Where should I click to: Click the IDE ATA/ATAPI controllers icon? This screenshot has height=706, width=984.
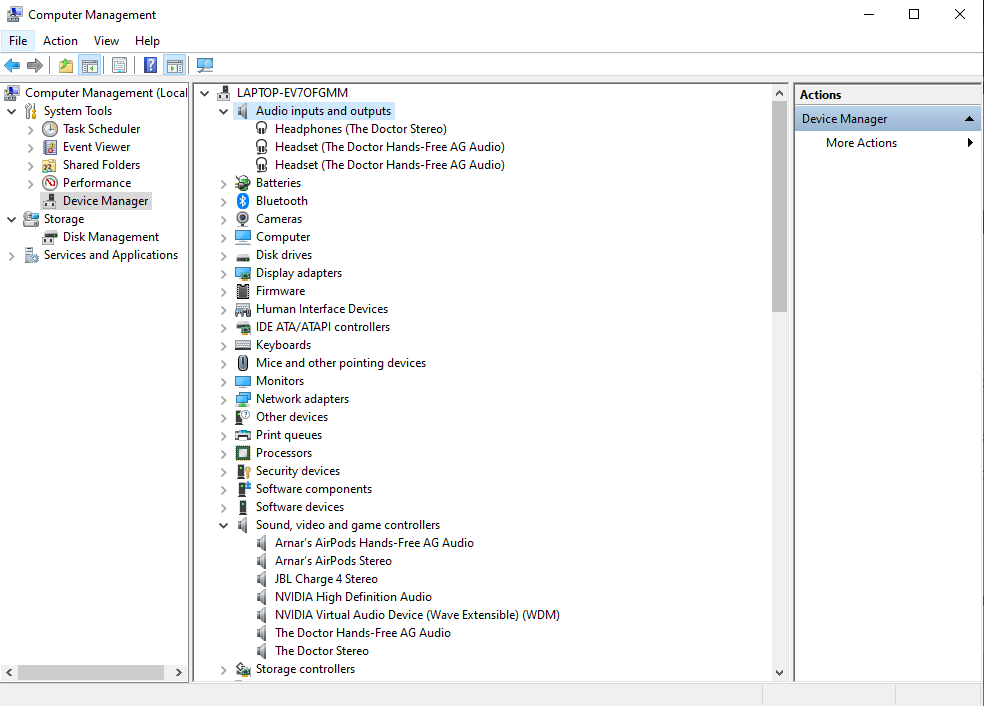[x=243, y=328]
